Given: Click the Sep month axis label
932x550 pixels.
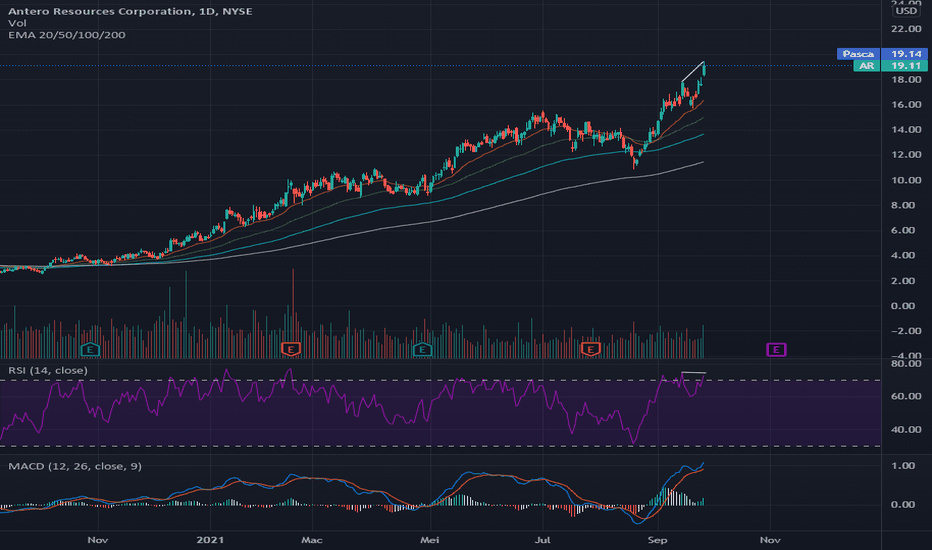Looking at the screenshot, I should coord(657,540).
